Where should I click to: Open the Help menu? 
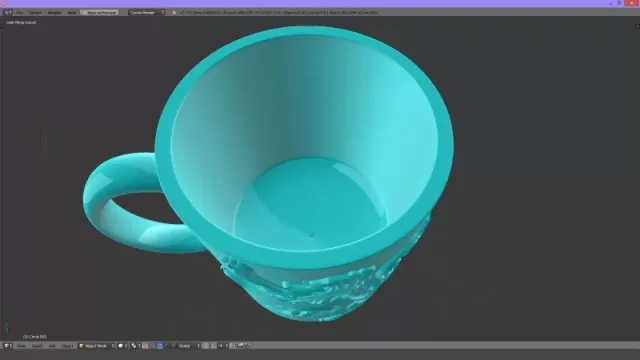pyautogui.click(x=72, y=13)
